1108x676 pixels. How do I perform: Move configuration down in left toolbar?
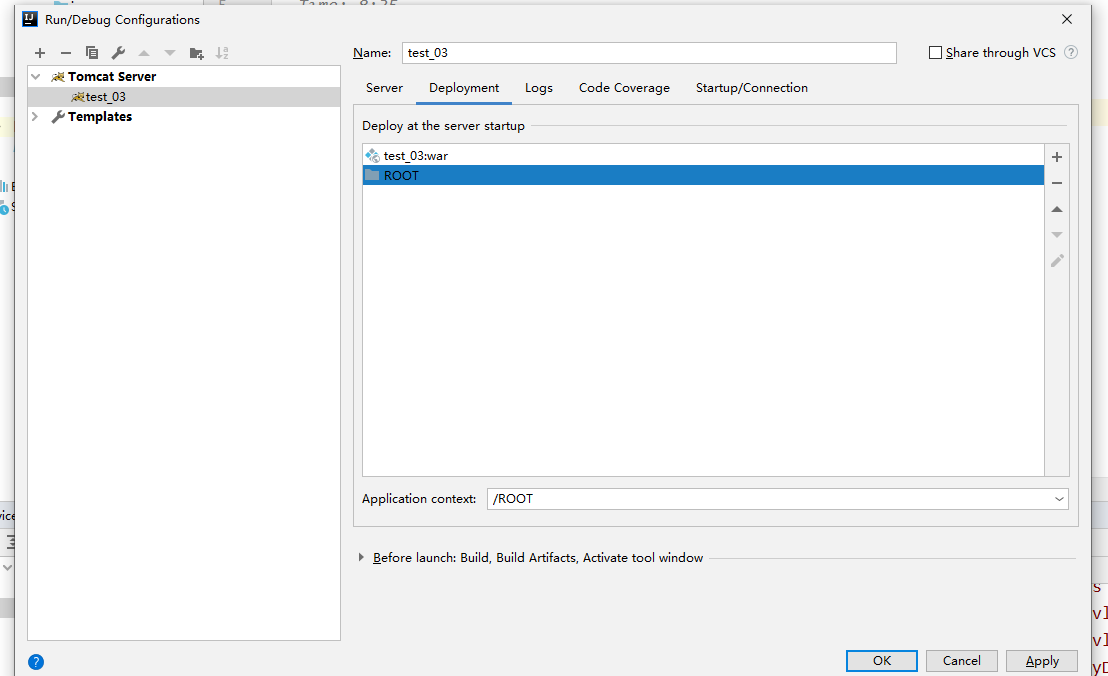[170, 53]
